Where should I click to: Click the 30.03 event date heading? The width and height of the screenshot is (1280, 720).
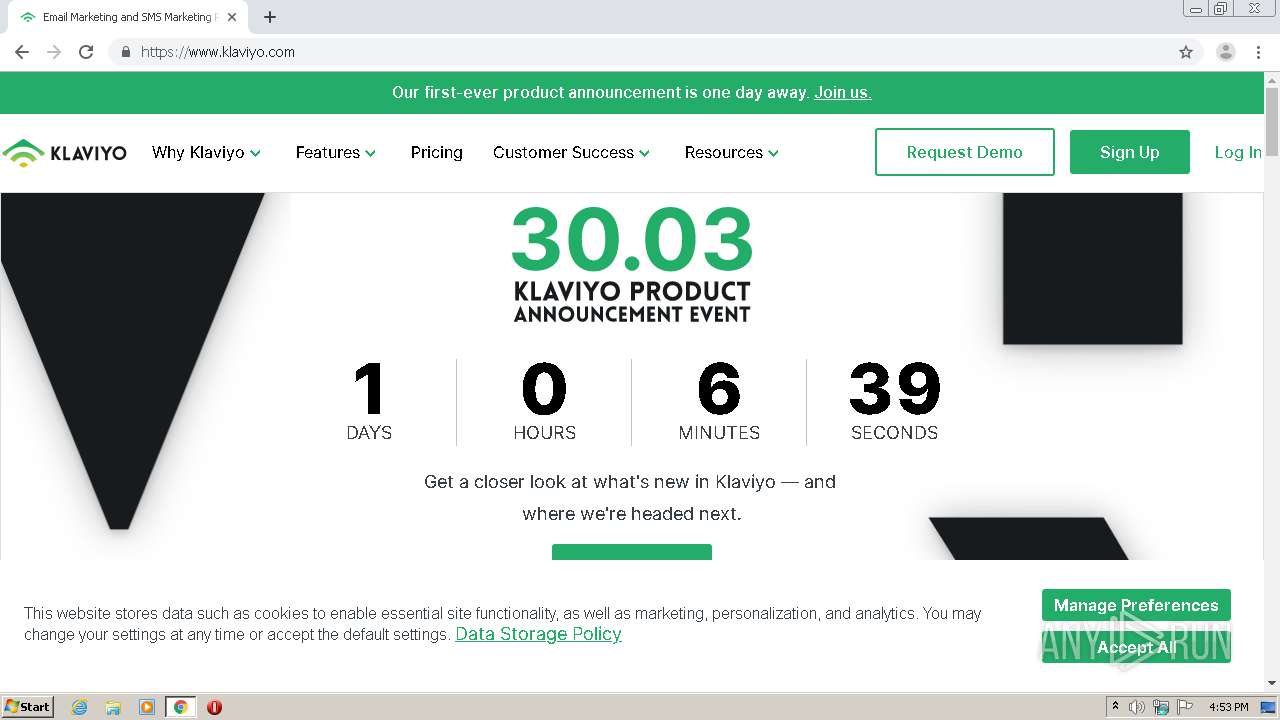(632, 239)
